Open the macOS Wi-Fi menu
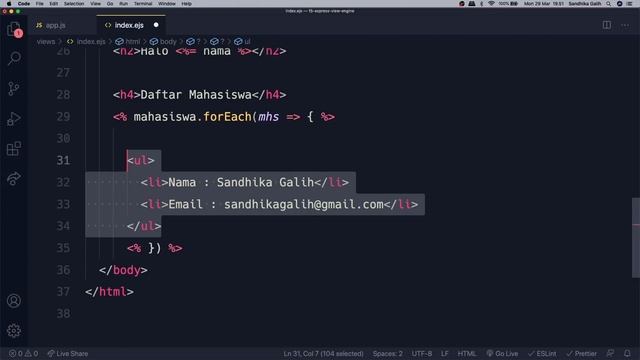Image resolution: width=640 pixels, height=360 pixels. point(491,4)
